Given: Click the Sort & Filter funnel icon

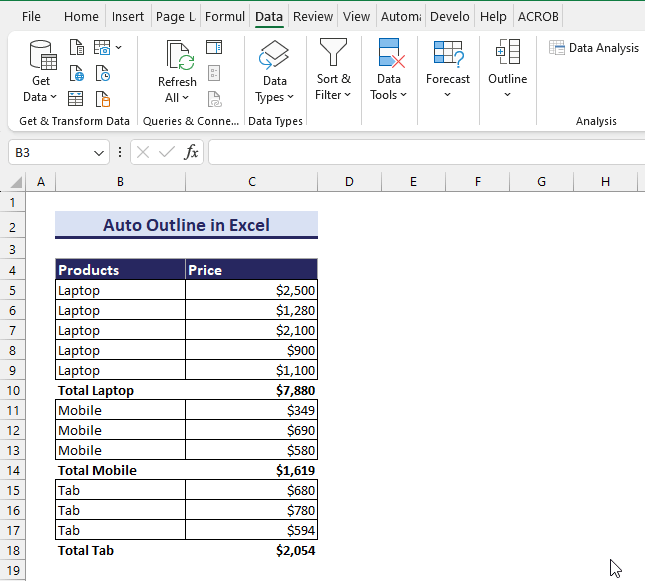Looking at the screenshot, I should [x=333, y=53].
